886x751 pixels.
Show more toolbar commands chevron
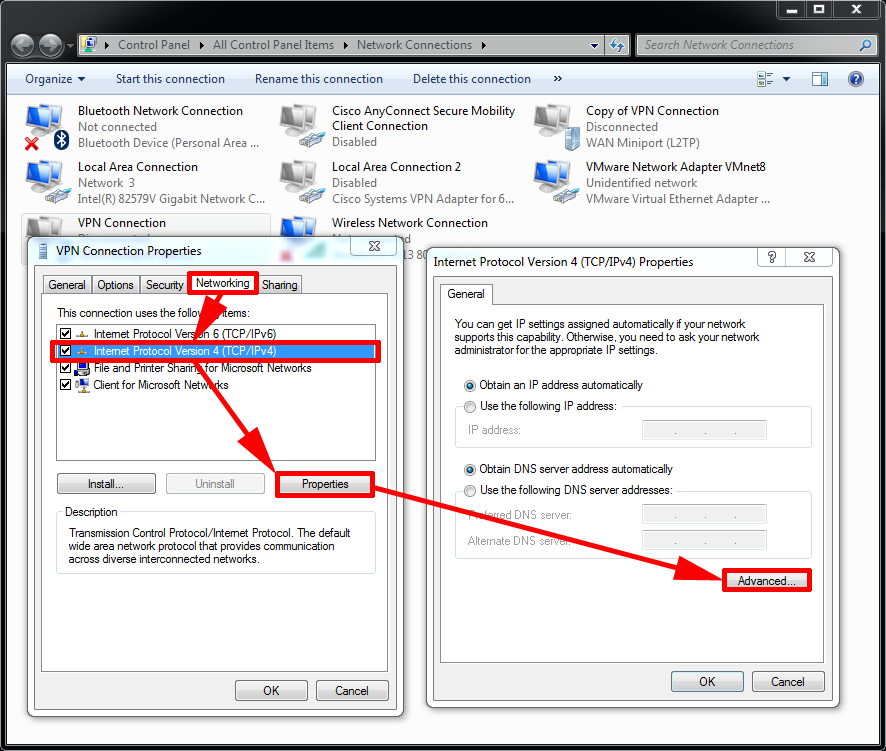(x=558, y=79)
